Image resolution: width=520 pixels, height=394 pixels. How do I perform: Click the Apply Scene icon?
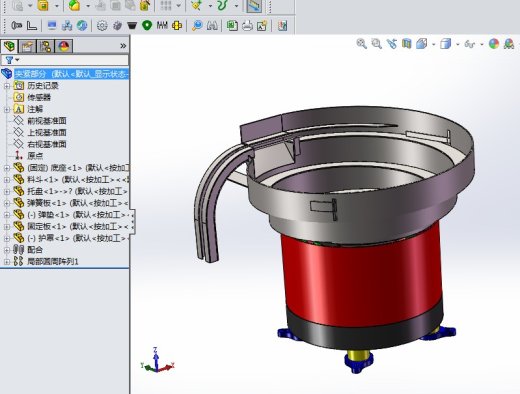click(x=509, y=44)
